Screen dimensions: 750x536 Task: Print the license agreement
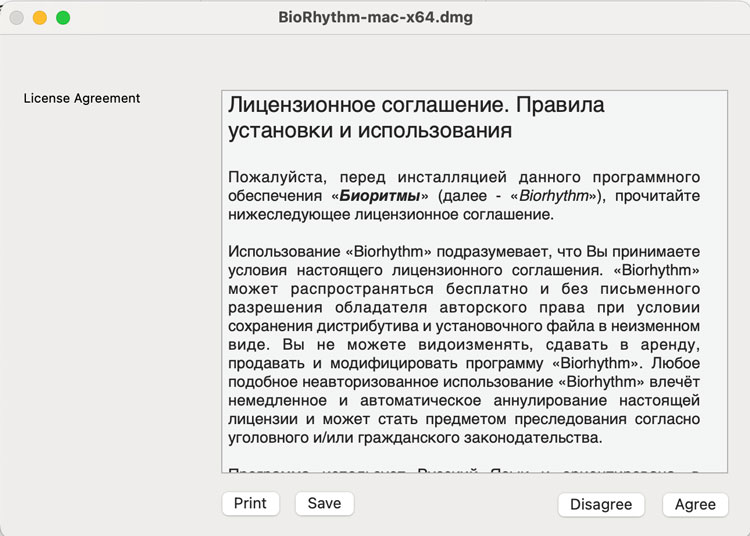250,503
